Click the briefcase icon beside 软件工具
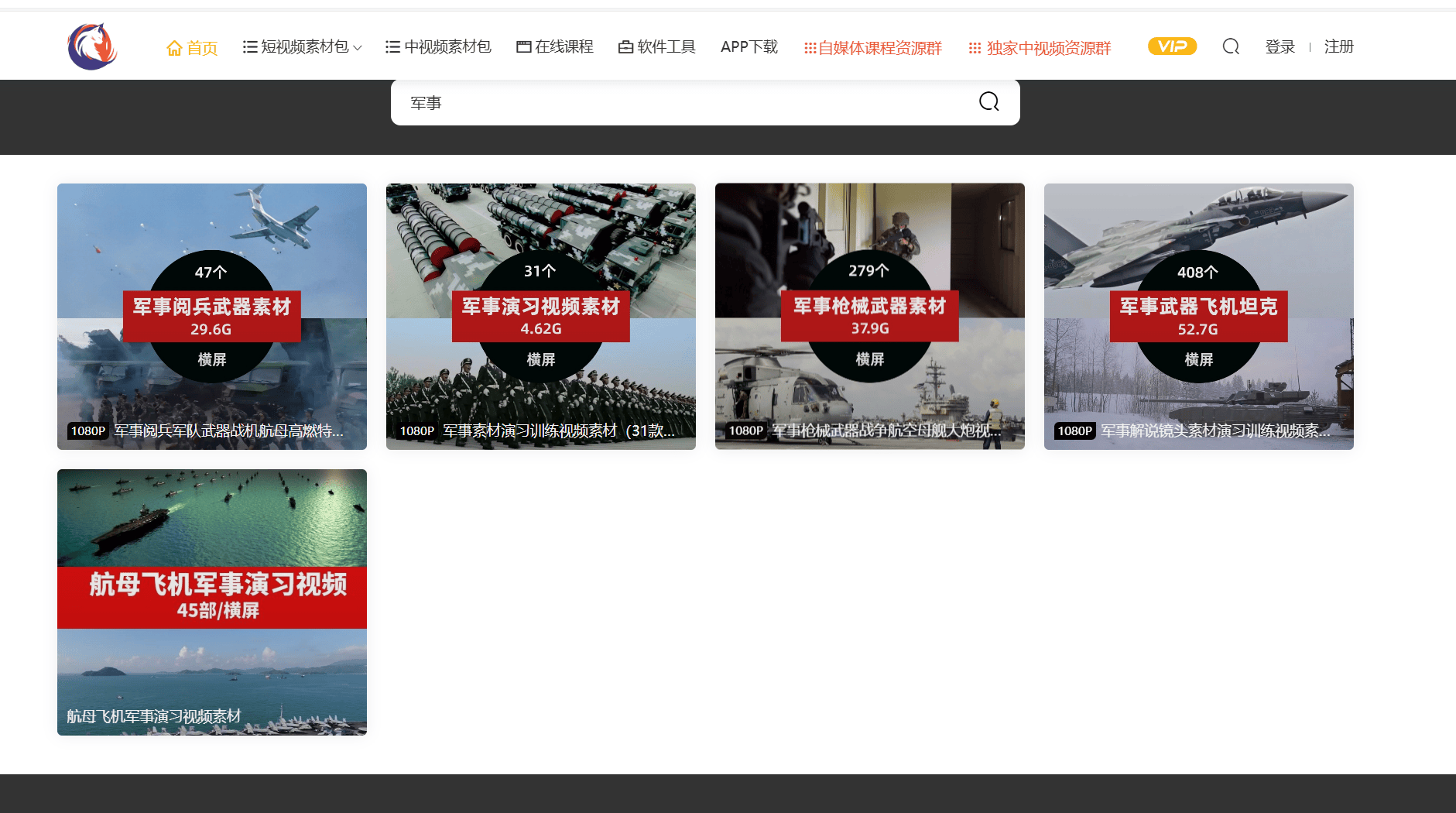1456x813 pixels. pos(625,47)
